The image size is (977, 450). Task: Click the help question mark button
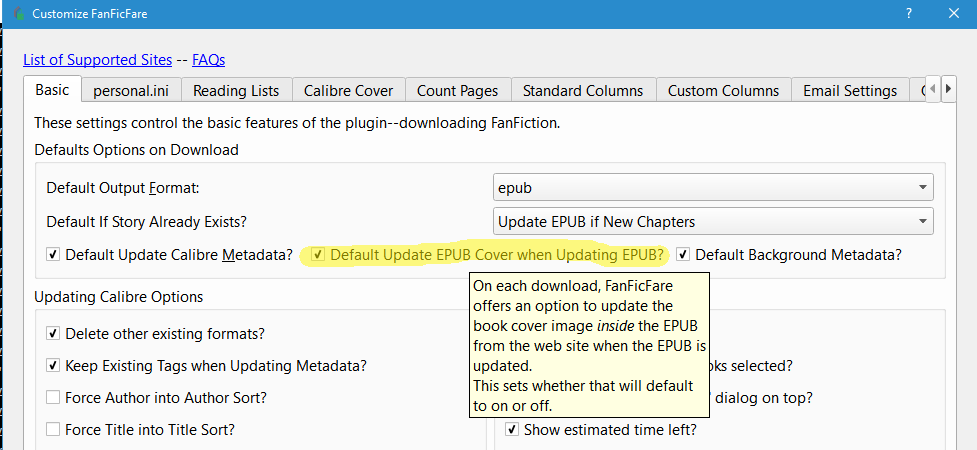point(908,14)
